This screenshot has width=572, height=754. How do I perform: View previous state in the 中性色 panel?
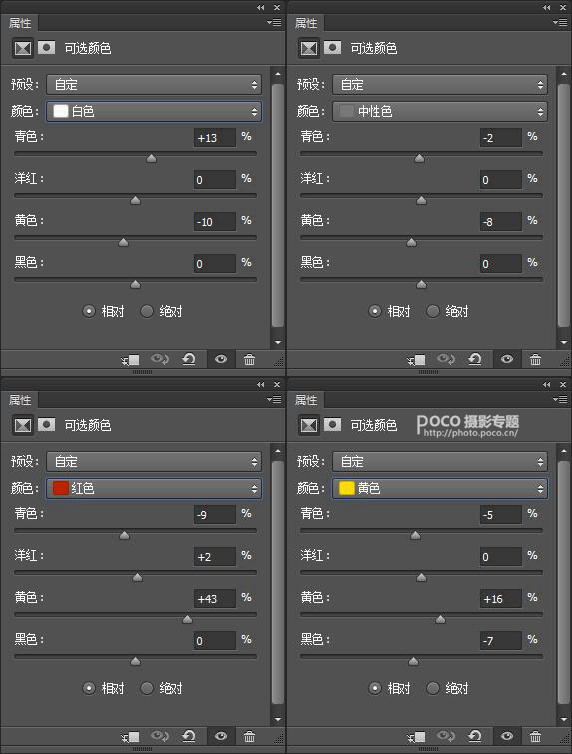(x=446, y=359)
